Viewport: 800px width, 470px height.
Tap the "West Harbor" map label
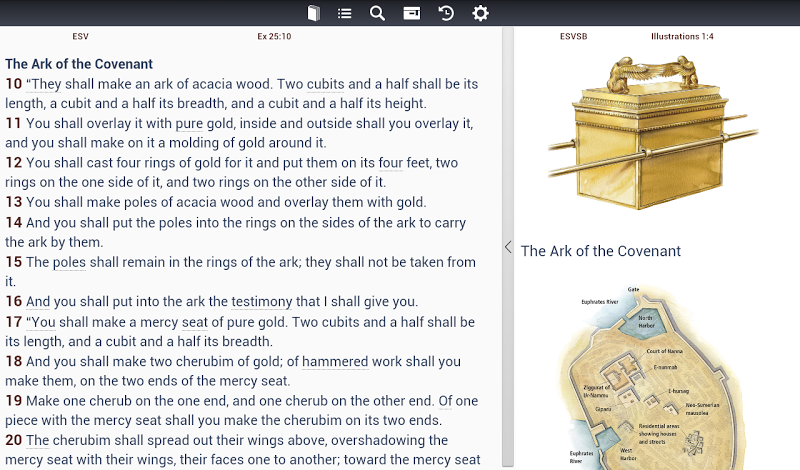[628, 454]
